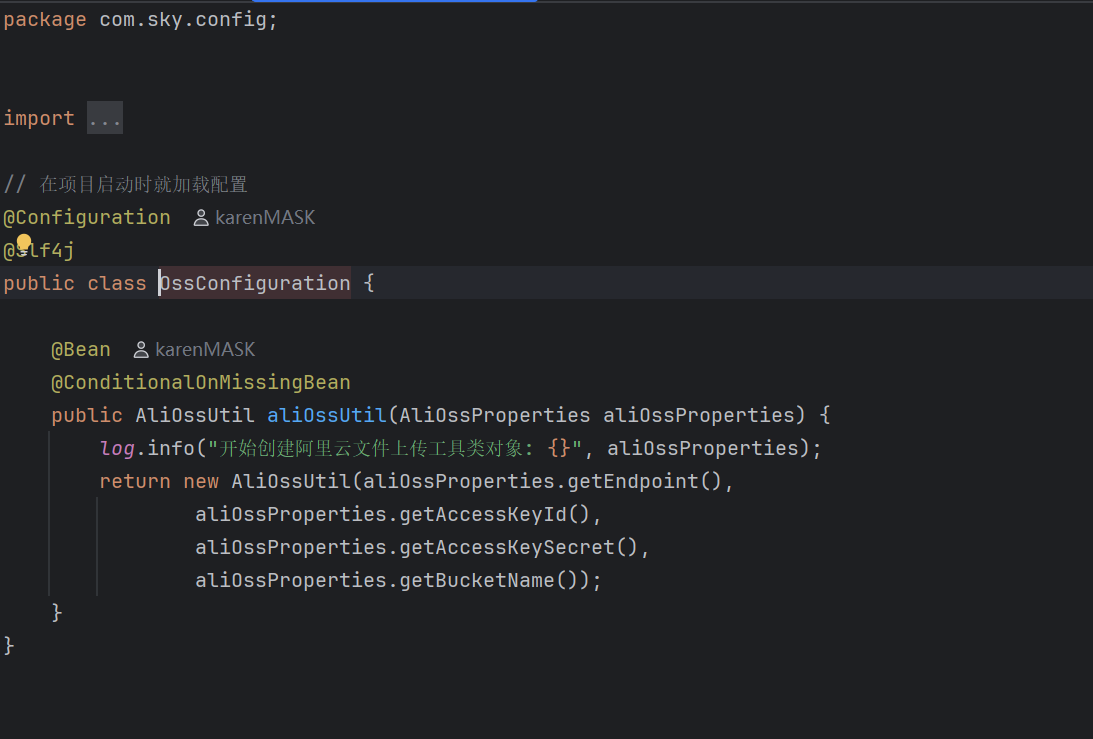
Task: Click the user icon next to @Configuration
Action: [x=201, y=218]
